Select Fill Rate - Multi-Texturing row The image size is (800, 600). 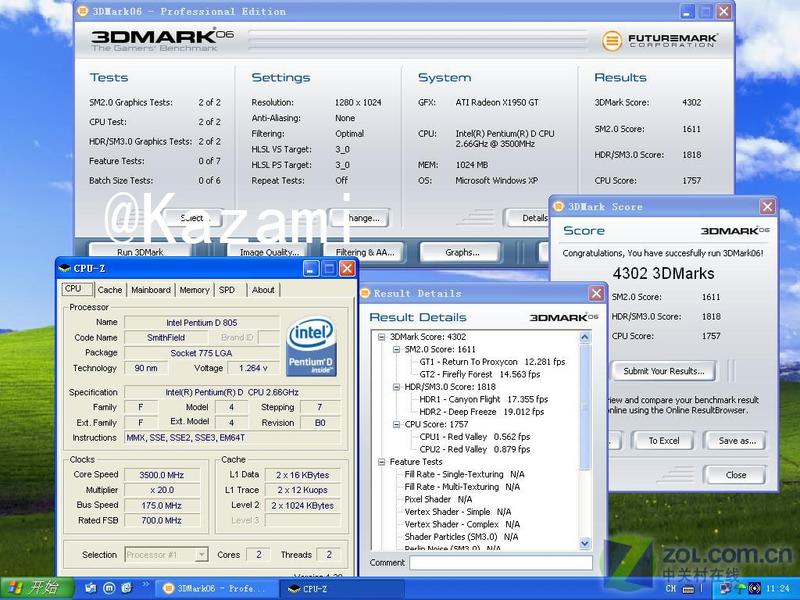pos(462,487)
